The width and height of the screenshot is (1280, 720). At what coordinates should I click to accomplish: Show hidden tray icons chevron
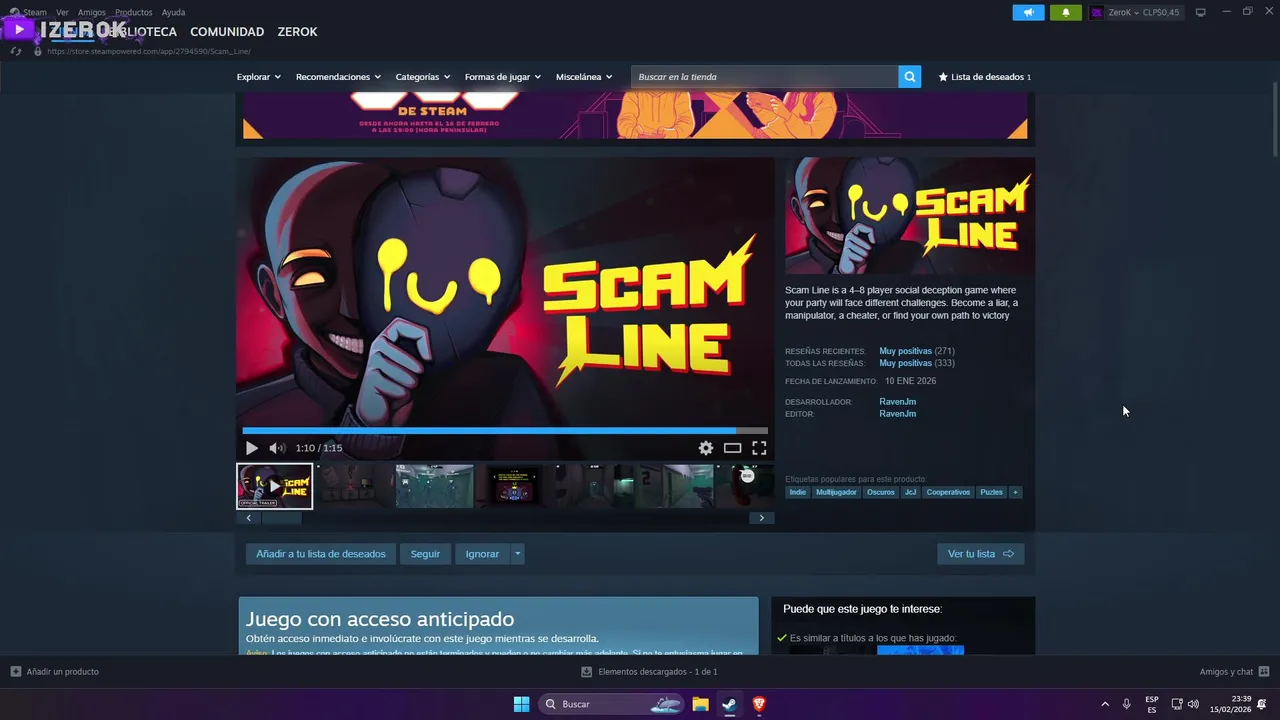(x=1105, y=704)
